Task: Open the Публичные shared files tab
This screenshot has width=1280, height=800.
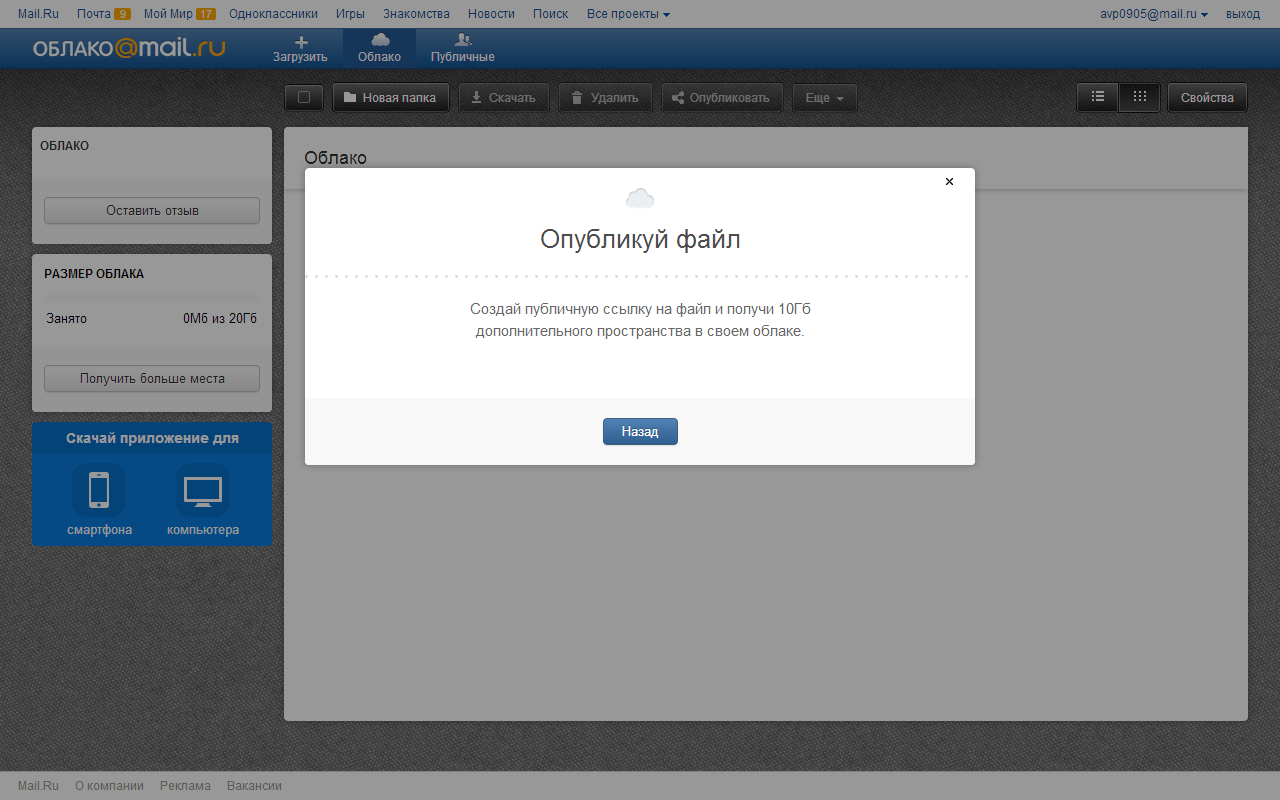Action: coord(462,48)
